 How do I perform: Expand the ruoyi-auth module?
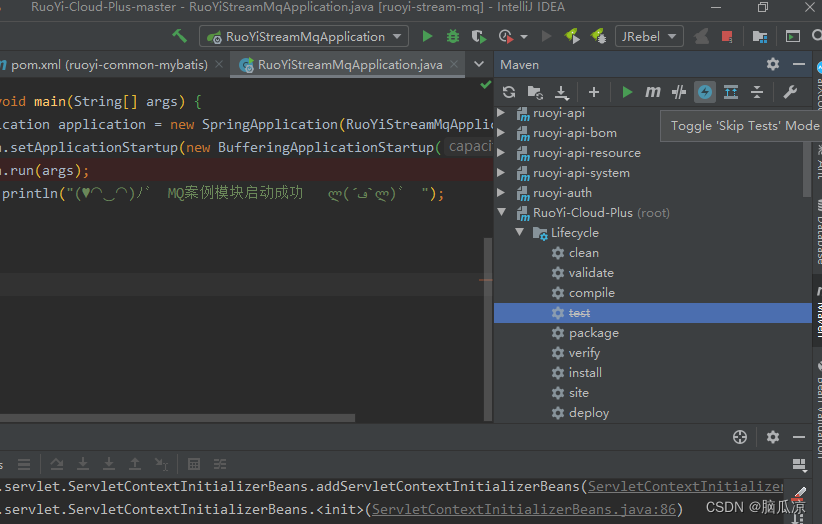pos(501,192)
